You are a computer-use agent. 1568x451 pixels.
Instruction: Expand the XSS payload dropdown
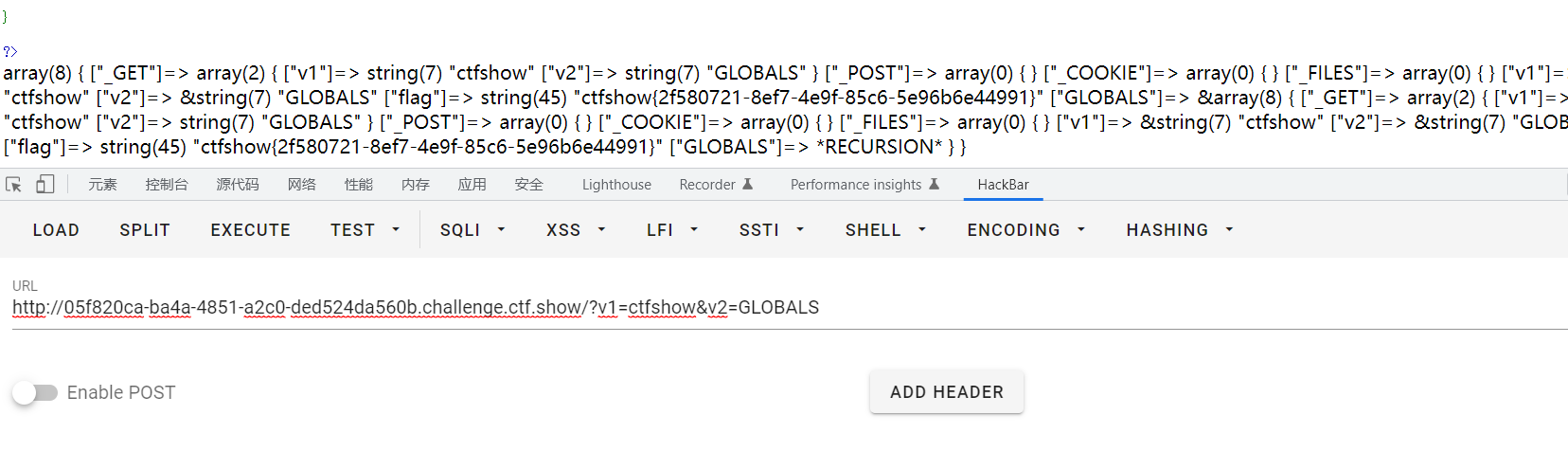pos(576,230)
